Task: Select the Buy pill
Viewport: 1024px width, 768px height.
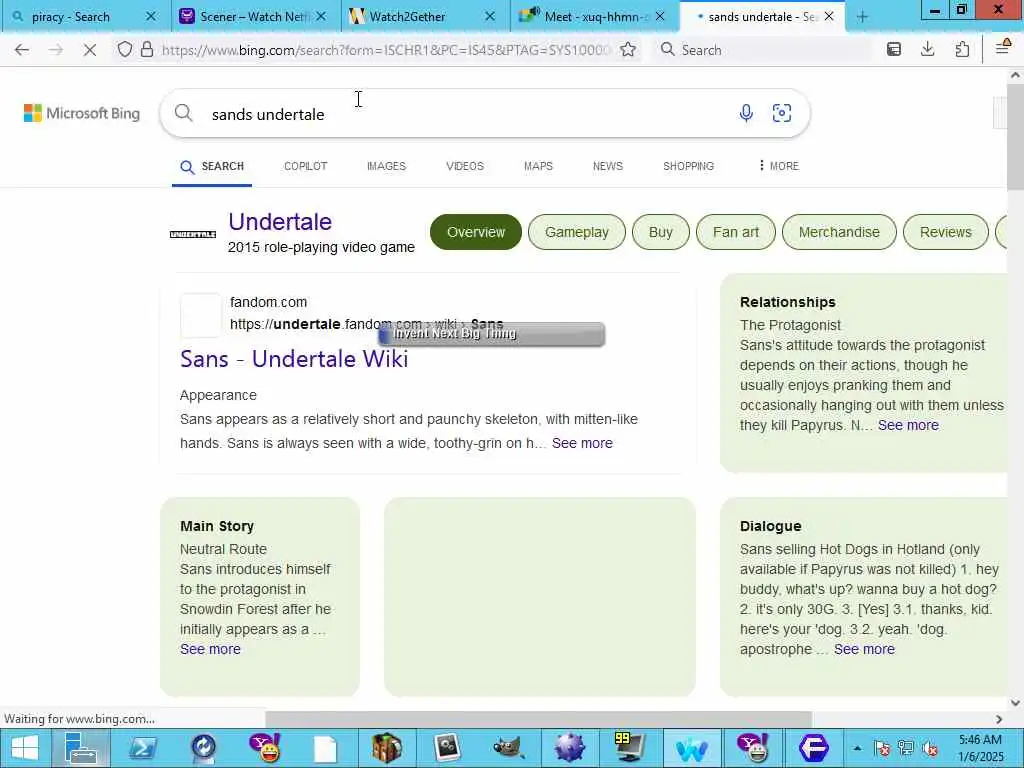Action: (661, 232)
